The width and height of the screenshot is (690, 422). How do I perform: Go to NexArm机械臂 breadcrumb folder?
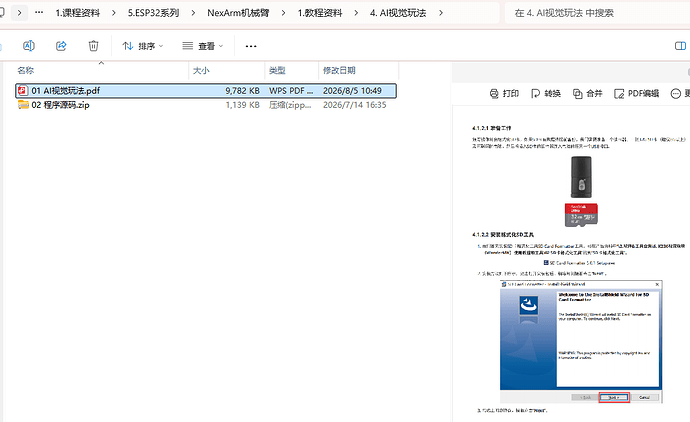238,13
